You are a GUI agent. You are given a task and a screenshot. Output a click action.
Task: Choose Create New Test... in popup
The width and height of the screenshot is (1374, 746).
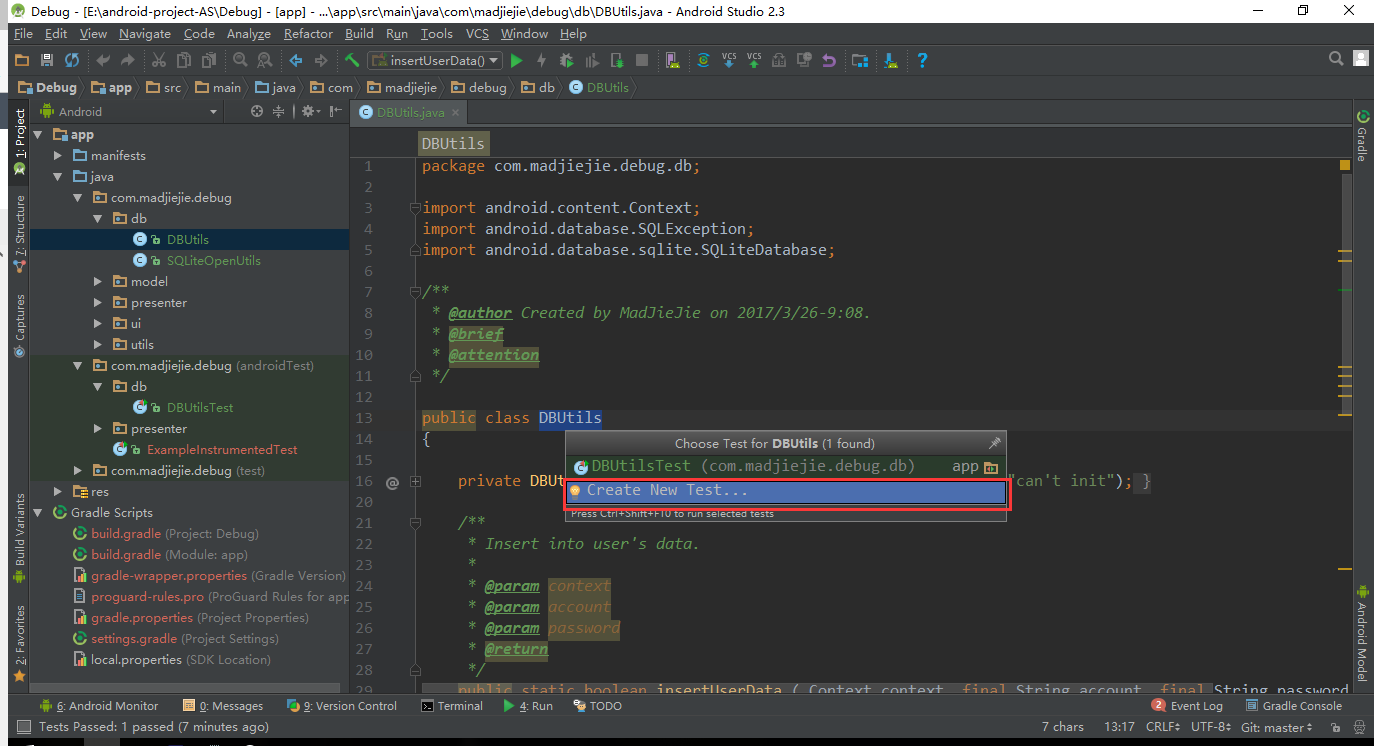coord(786,491)
